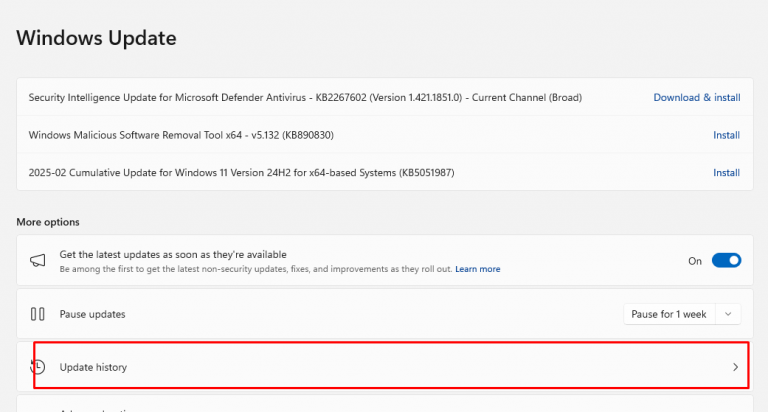The width and height of the screenshot is (768, 412).
Task: Expand the pause duration chevron arrow
Action: coord(729,314)
